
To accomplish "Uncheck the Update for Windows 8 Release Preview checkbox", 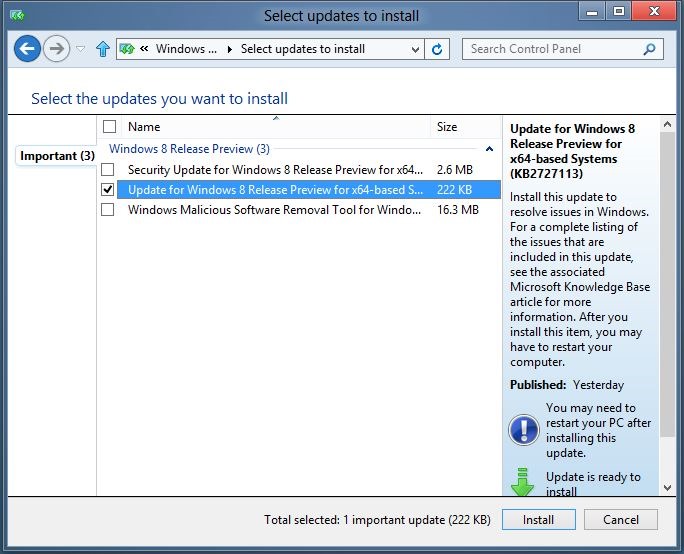I will coord(107,189).
